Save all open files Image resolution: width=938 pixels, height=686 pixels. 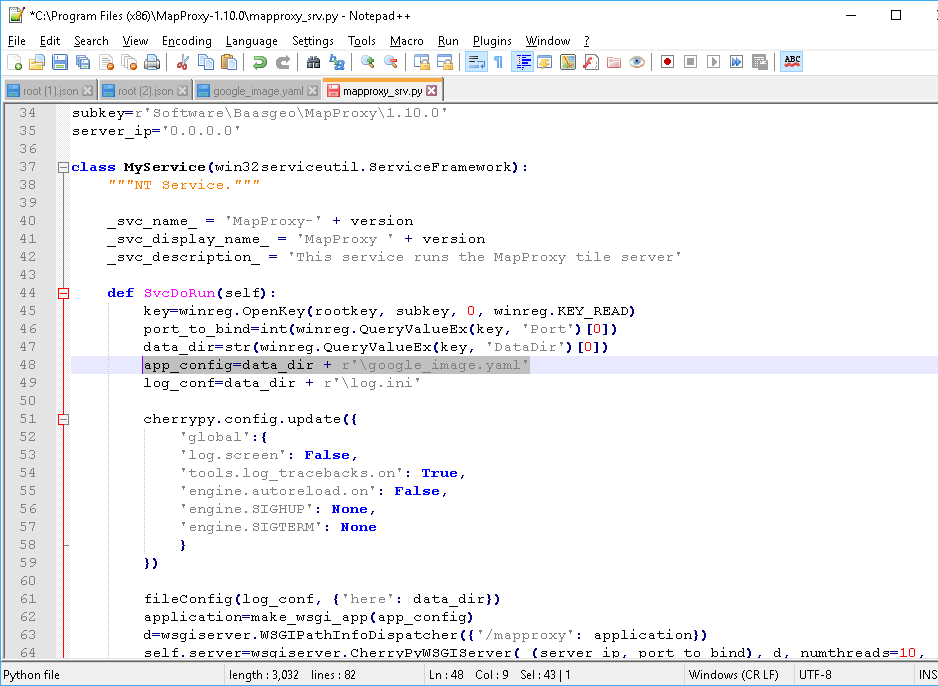pyautogui.click(x=83, y=61)
